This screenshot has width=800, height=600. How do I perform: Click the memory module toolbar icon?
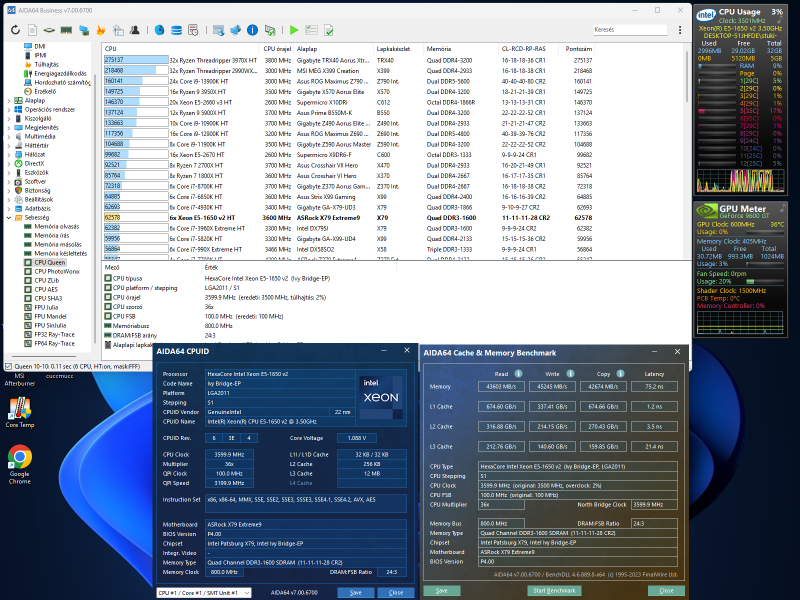[x=66, y=30]
